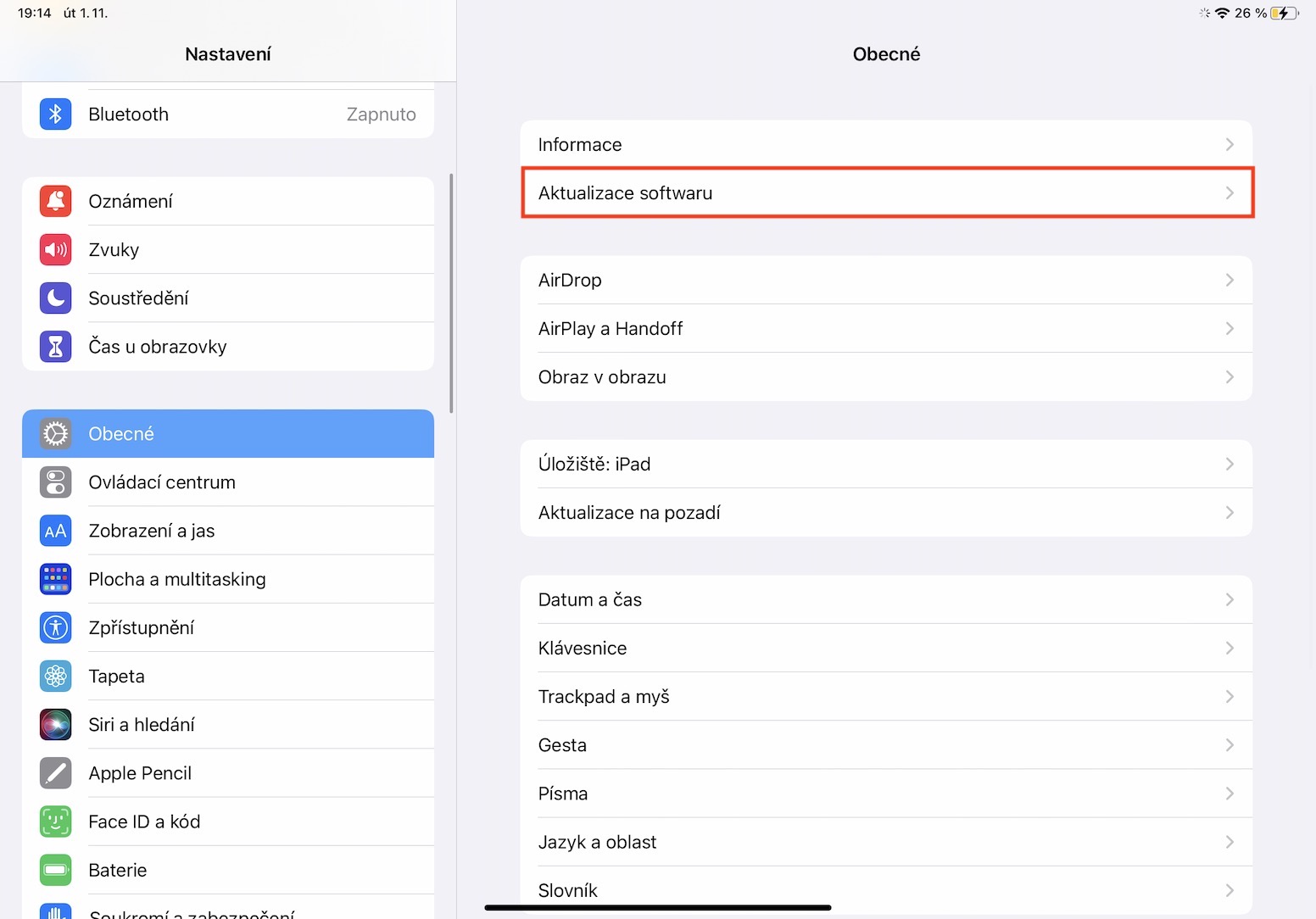Select the Soustředění moon icon

[55, 298]
